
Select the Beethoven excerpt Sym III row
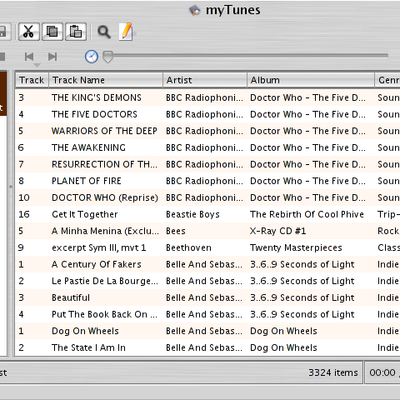pos(207,248)
